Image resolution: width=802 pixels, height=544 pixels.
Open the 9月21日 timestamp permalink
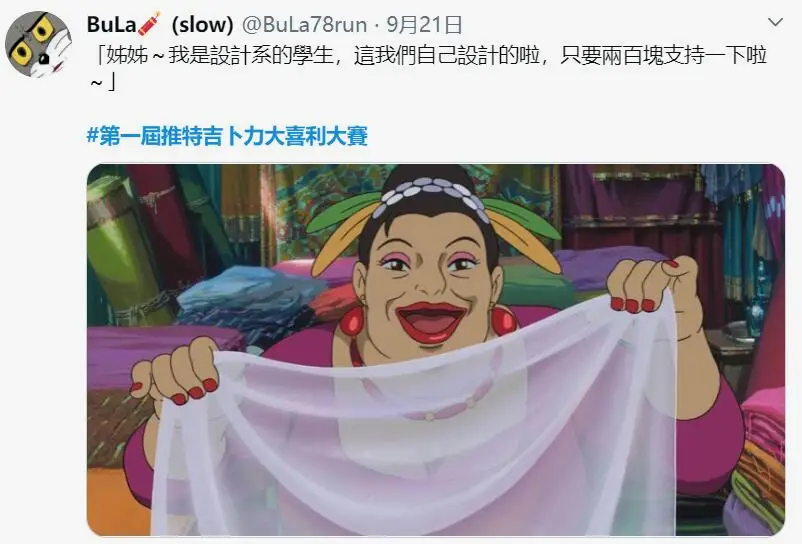click(424, 25)
